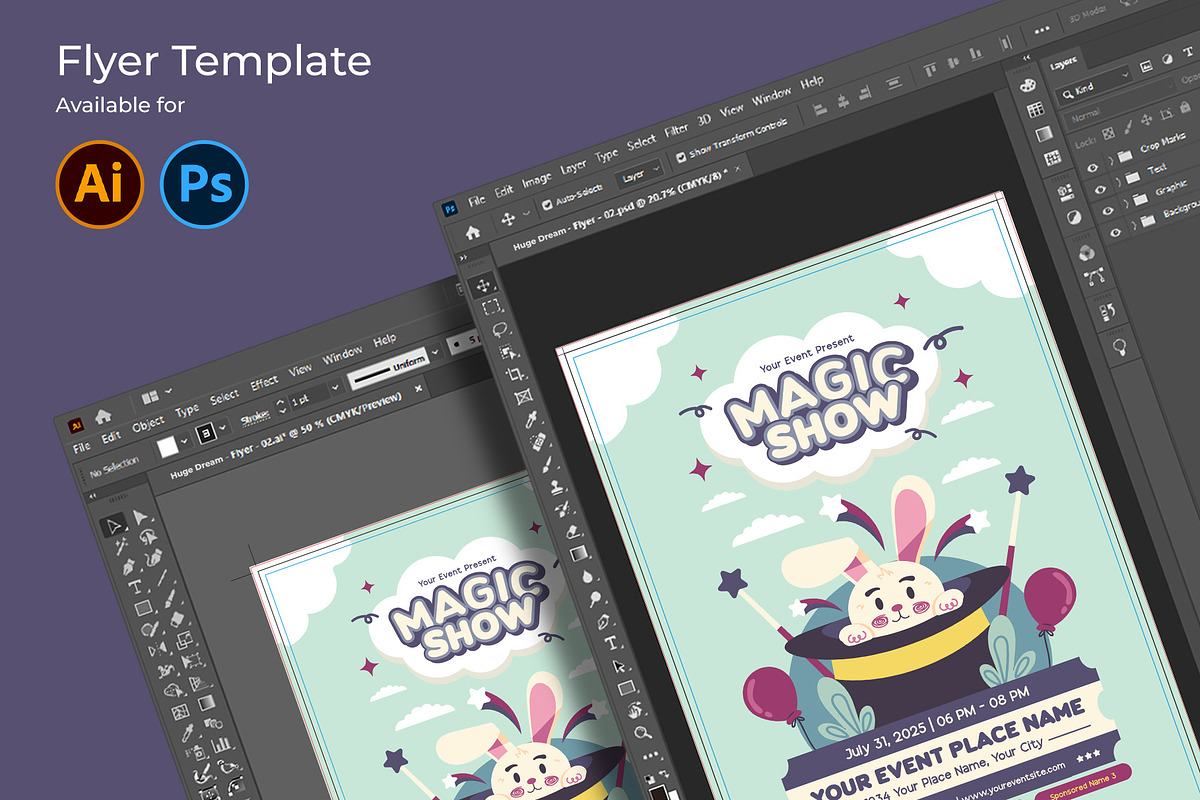Close the Flyer - 02.ai document tab
The height and width of the screenshot is (800, 1200).
pyautogui.click(x=419, y=388)
